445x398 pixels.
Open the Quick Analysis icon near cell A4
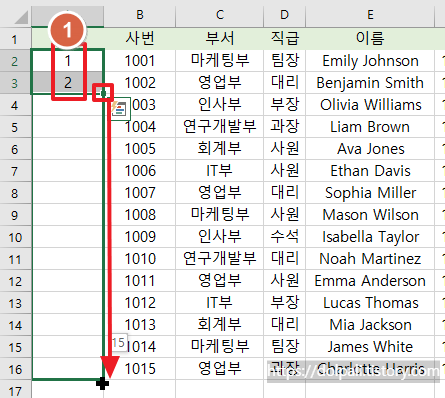119,109
